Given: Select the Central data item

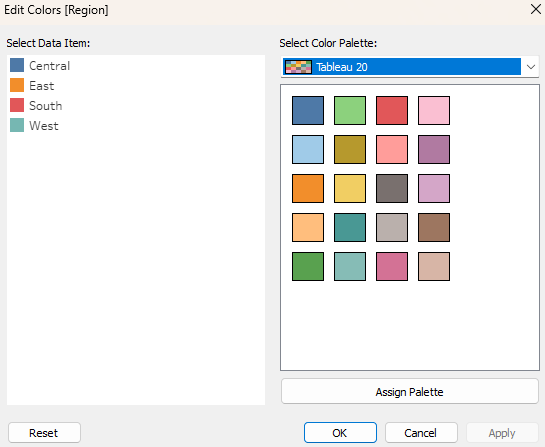Looking at the screenshot, I should click(x=40, y=65).
